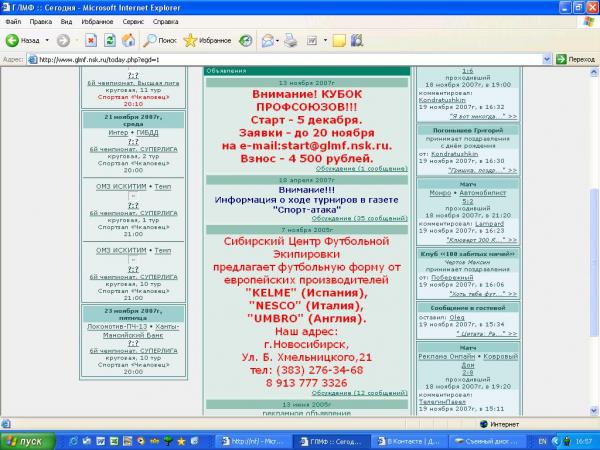This screenshot has height=450, width=600.
Task: Open the History toolbar icon
Action: [x=245, y=41]
